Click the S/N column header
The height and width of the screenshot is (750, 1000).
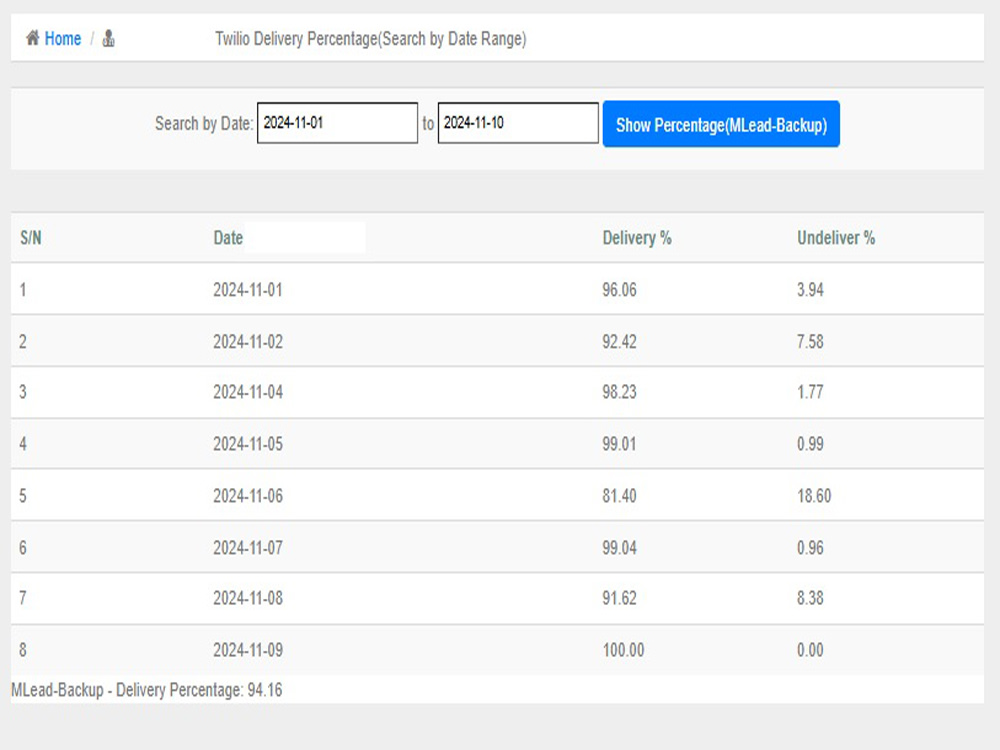click(31, 238)
